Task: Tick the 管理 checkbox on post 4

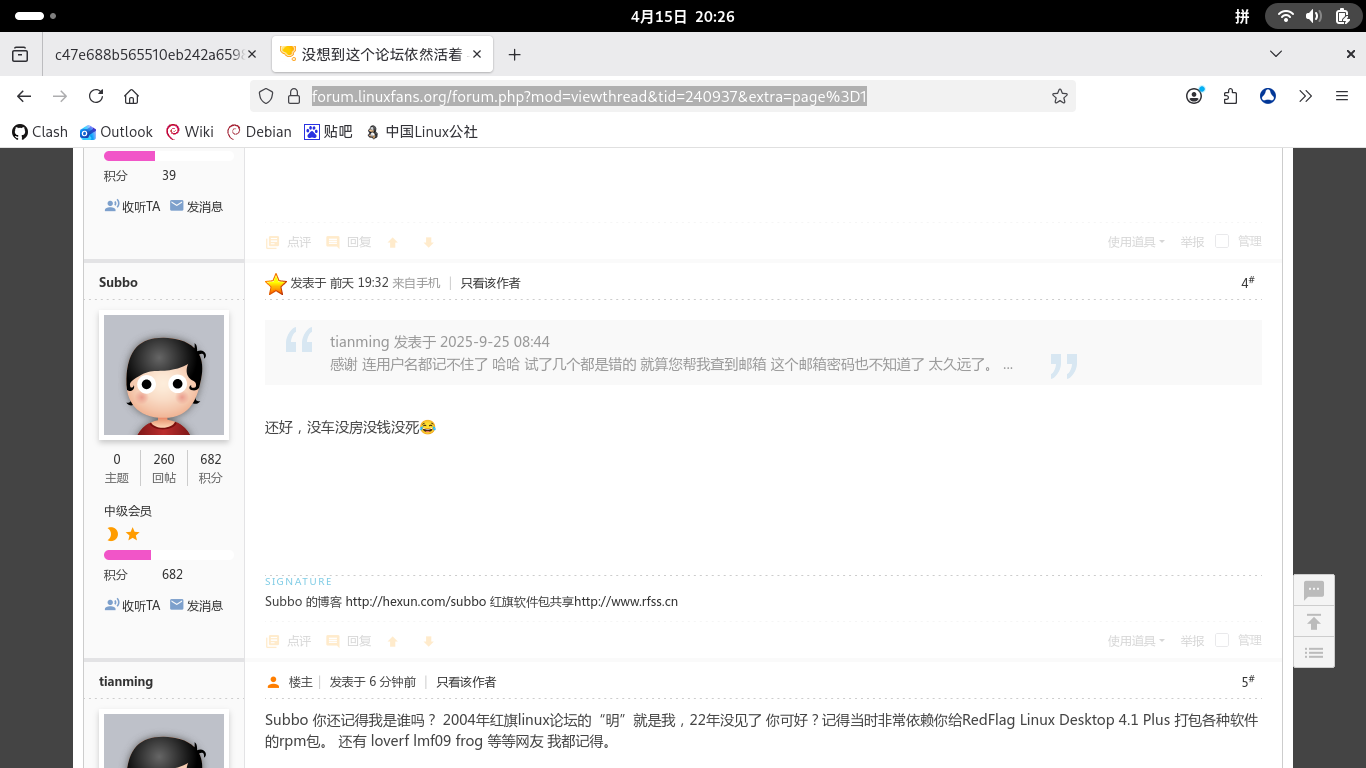Action: click(1222, 640)
